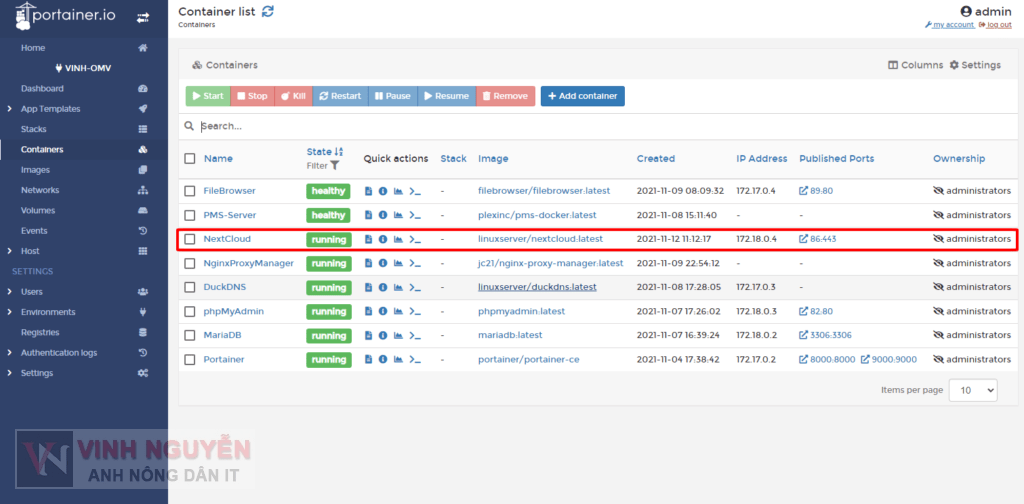
Task: Click the refresh icon beside Container list
Action: pos(268,12)
